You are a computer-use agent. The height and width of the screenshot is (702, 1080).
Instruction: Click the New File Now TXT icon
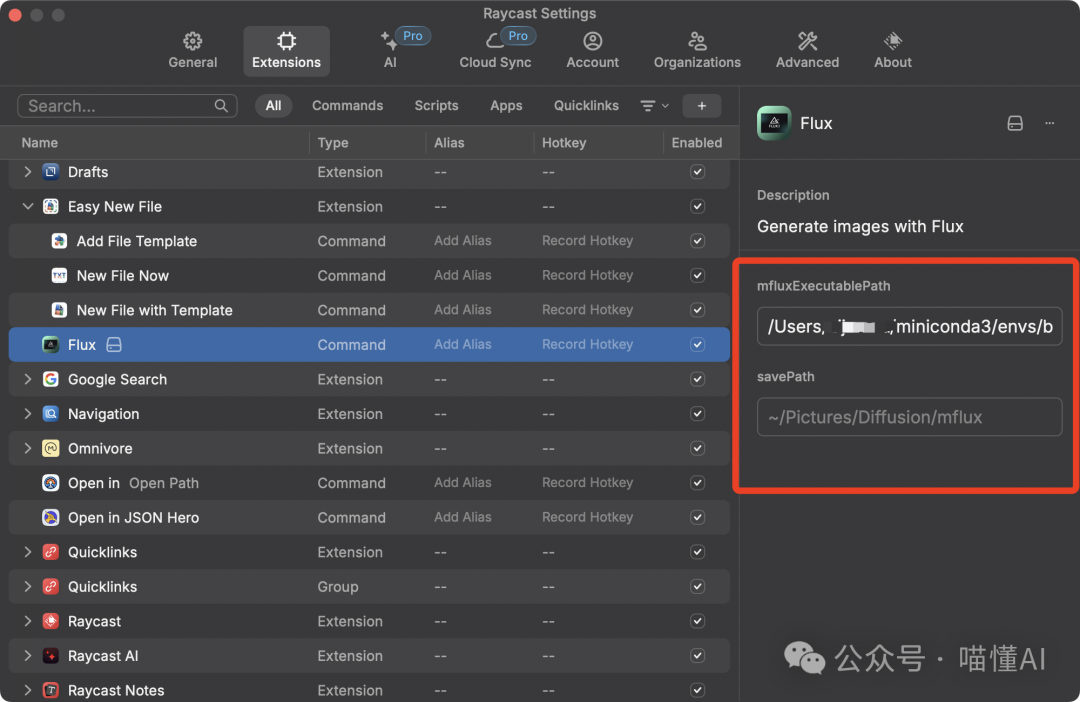(59, 276)
